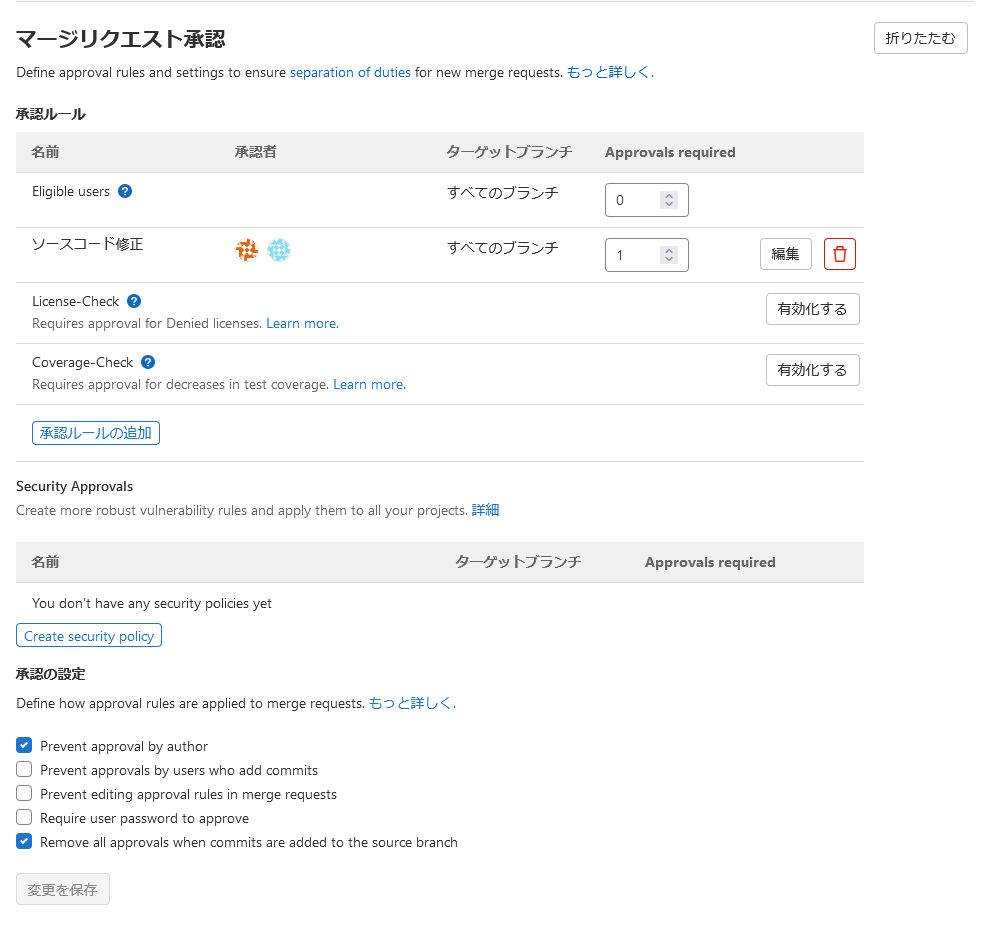Viewport: 983px width, 925px height.
Task: Click the orange approver avatar
Action: tap(247, 250)
